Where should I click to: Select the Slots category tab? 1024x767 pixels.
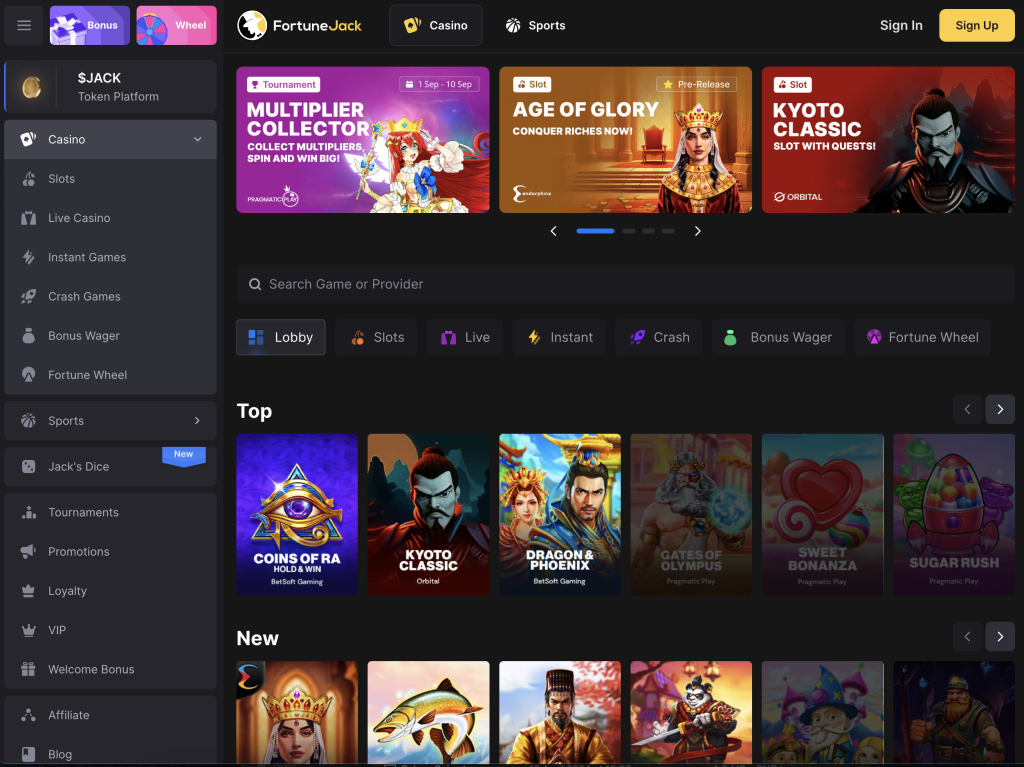click(x=376, y=337)
